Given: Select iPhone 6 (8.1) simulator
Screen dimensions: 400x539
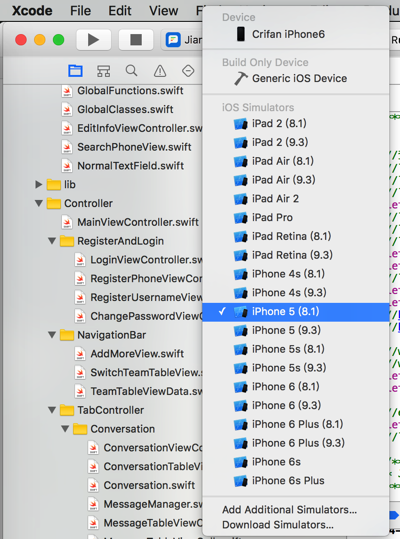Looking at the screenshot, I should pos(296,387).
